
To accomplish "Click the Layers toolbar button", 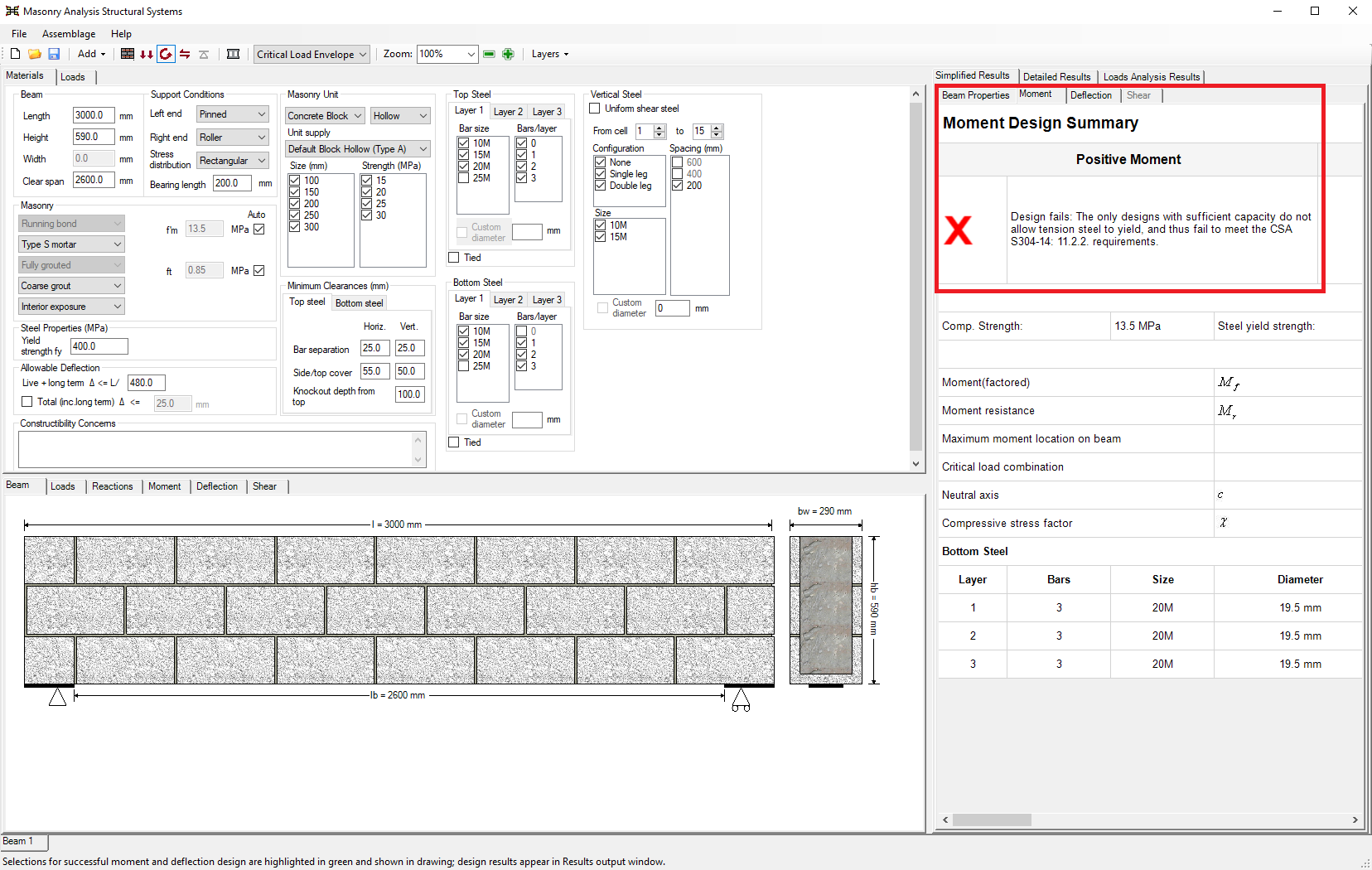I will coord(549,54).
